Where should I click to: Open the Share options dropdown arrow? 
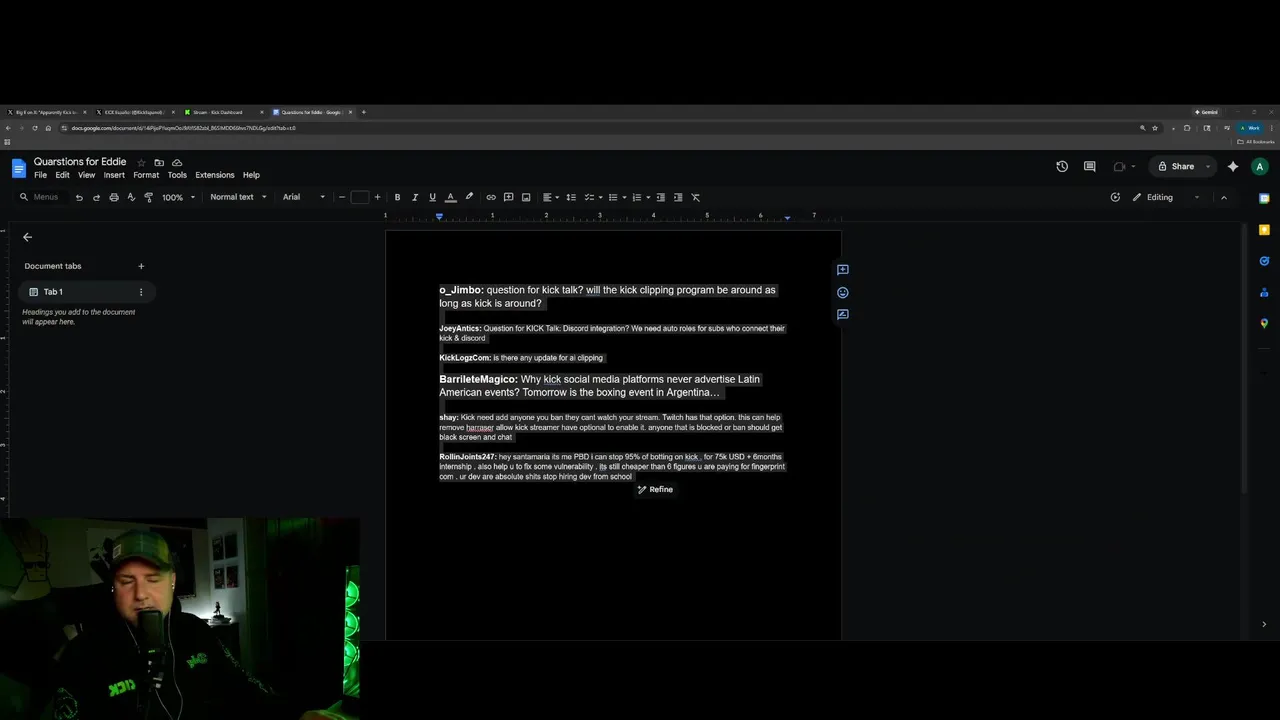1208,167
